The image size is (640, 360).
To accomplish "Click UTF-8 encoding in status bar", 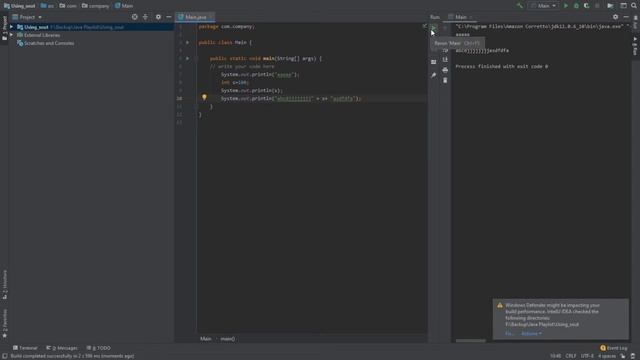I will click(x=587, y=356).
